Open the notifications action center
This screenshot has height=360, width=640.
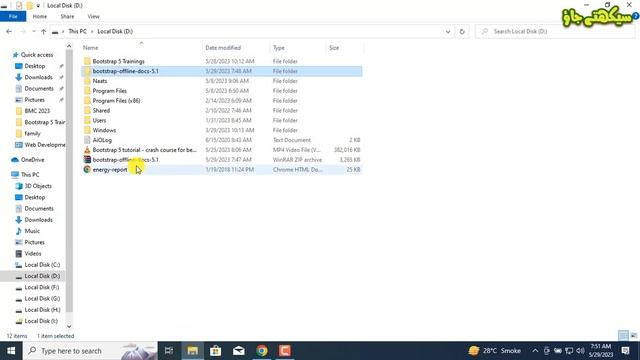tap(626, 351)
